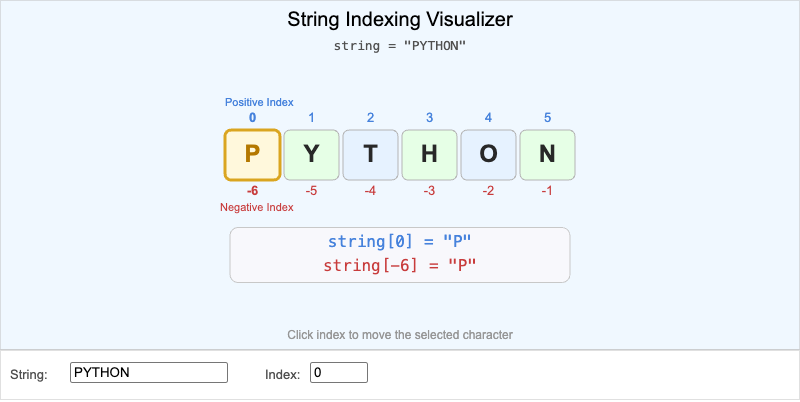Select positive index 4 above O
The image size is (800, 402).
click(488, 118)
